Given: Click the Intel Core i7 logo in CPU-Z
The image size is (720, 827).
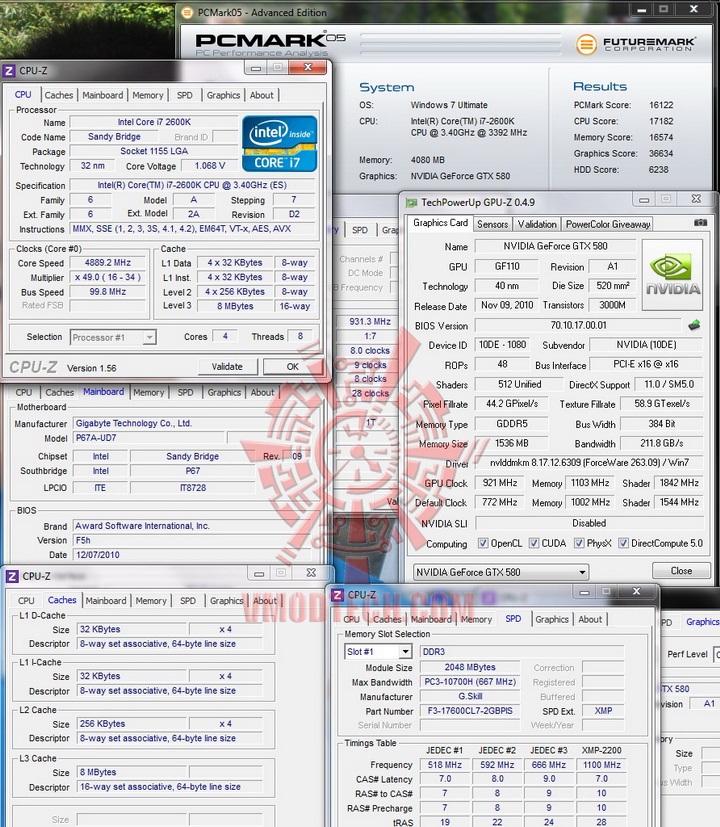Looking at the screenshot, I should tap(280, 143).
